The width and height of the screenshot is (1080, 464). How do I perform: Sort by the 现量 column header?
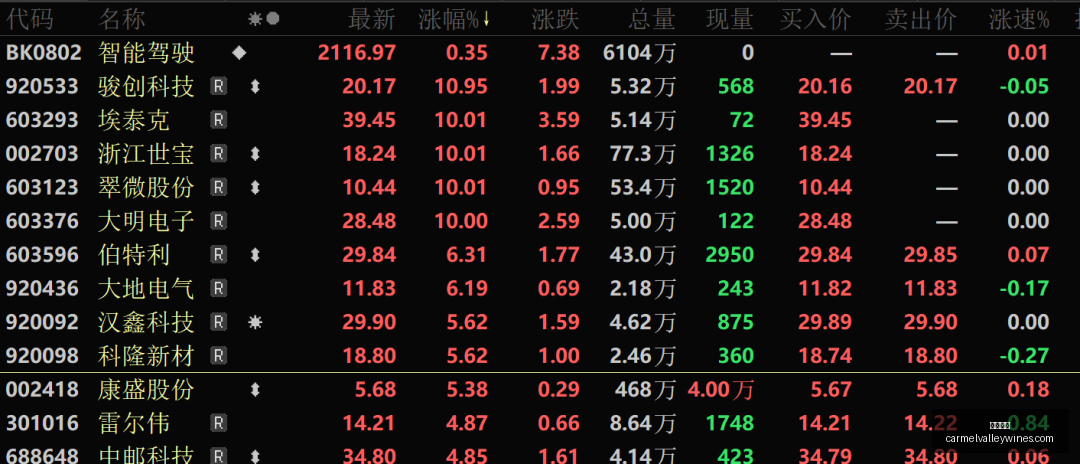730,19
